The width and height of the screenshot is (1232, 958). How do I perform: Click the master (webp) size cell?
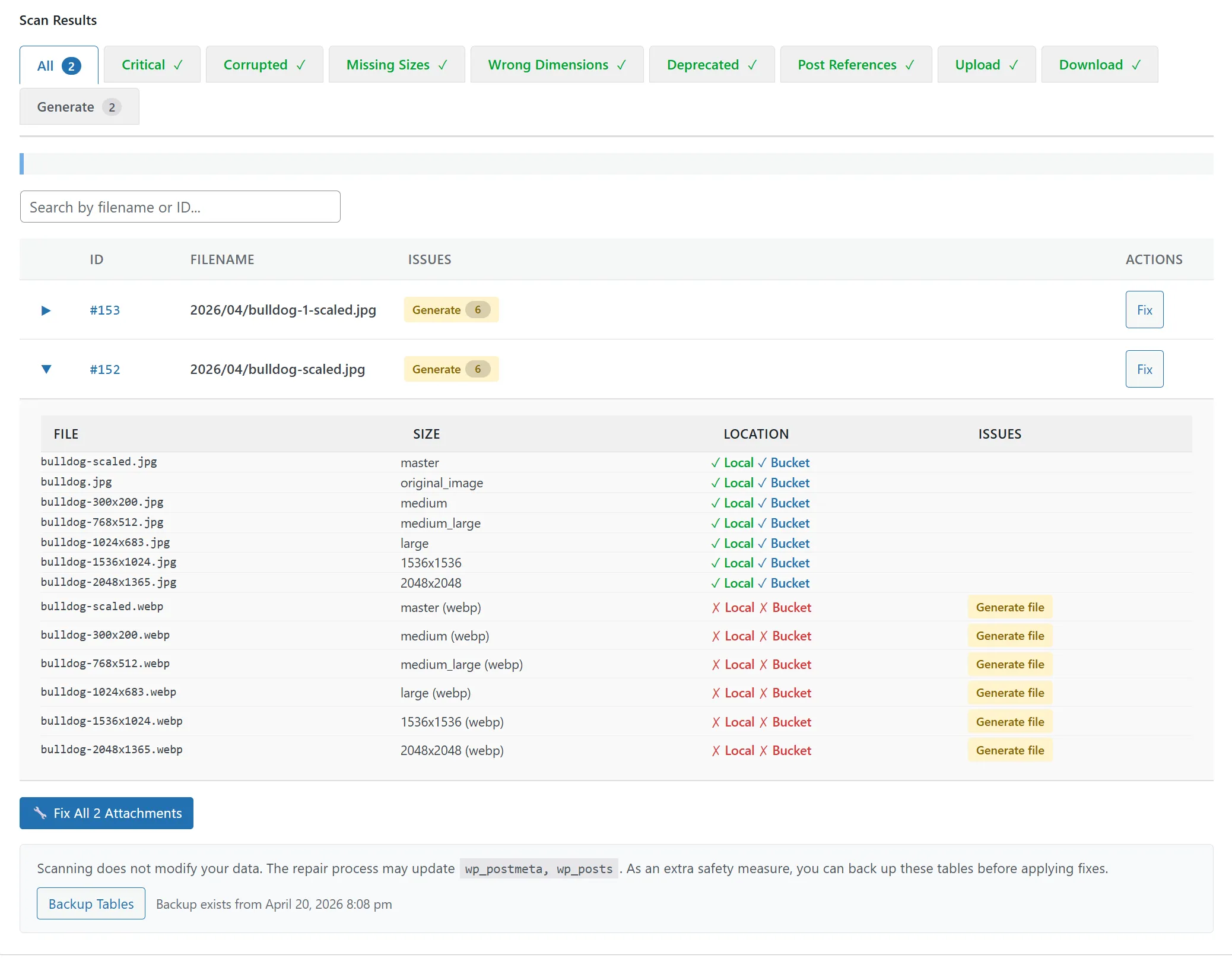click(x=440, y=608)
